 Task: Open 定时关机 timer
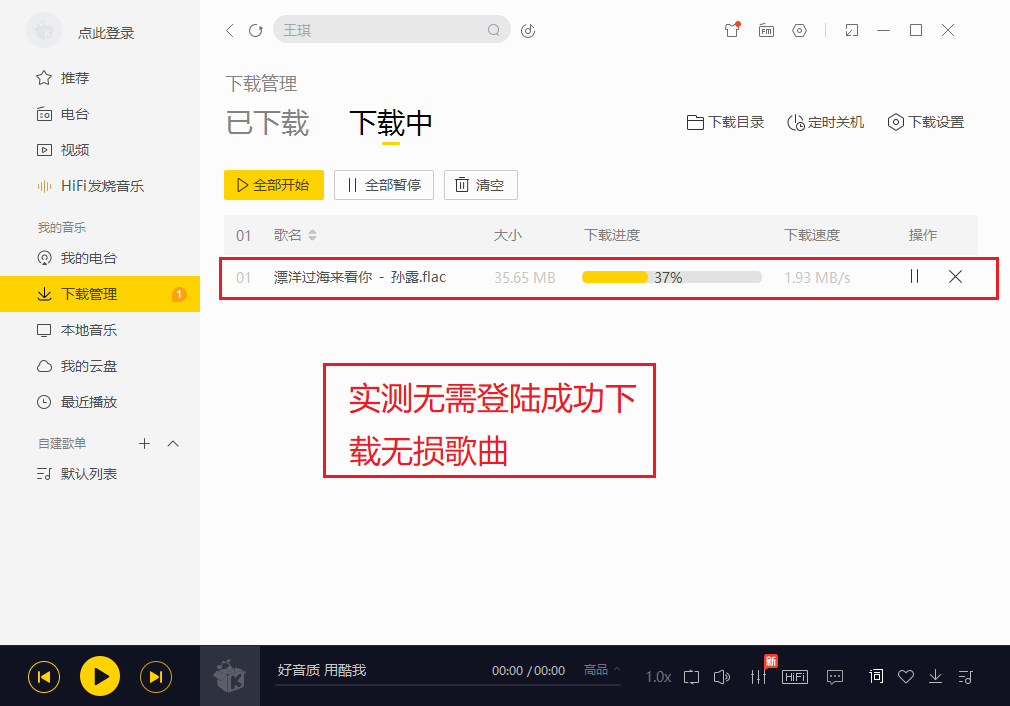[825, 122]
